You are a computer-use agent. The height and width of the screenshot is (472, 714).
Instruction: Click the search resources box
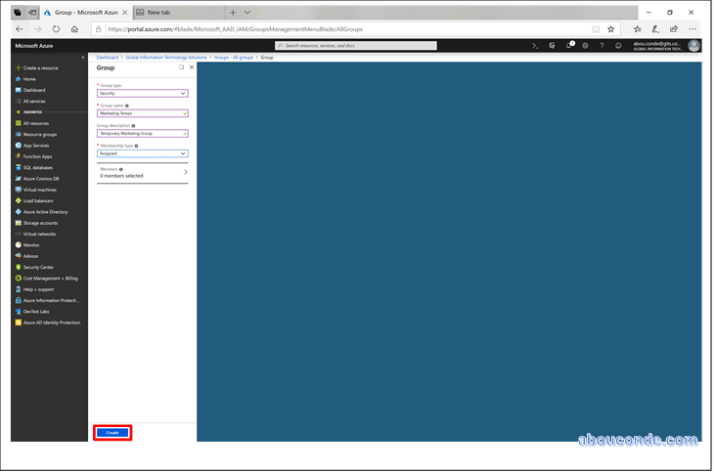pos(355,45)
